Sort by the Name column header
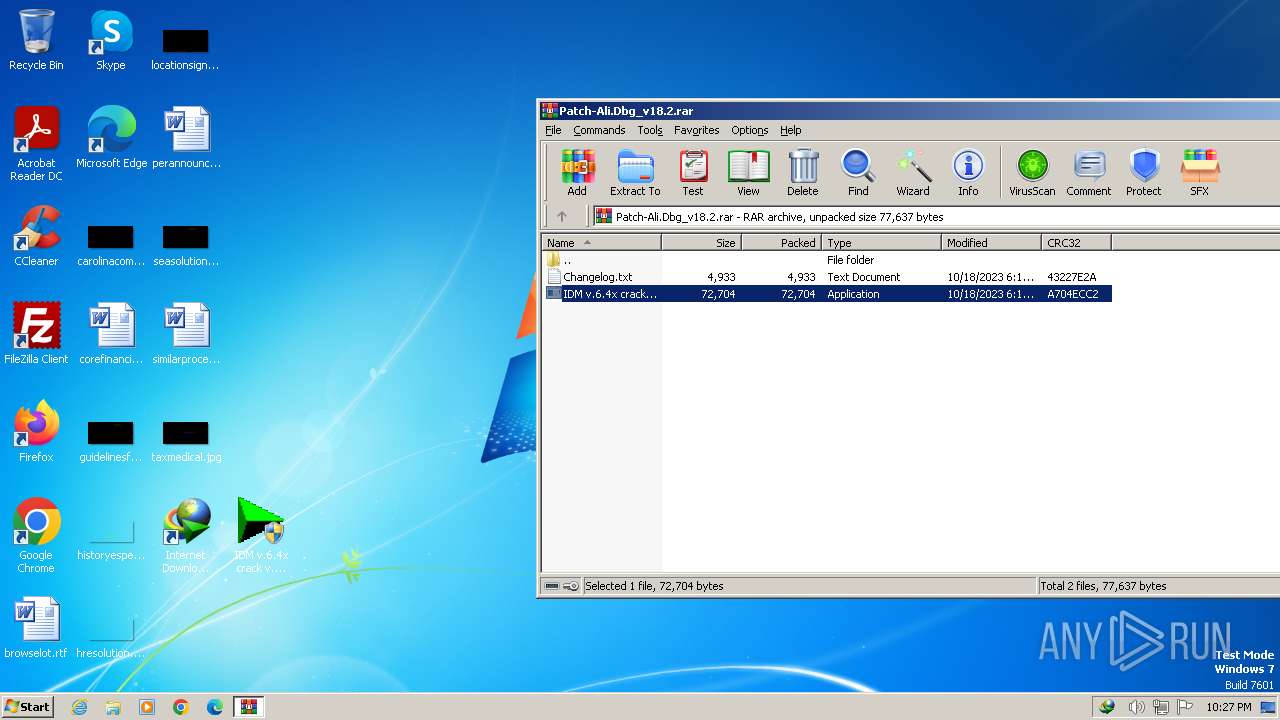This screenshot has height=720, width=1280. coord(601,242)
